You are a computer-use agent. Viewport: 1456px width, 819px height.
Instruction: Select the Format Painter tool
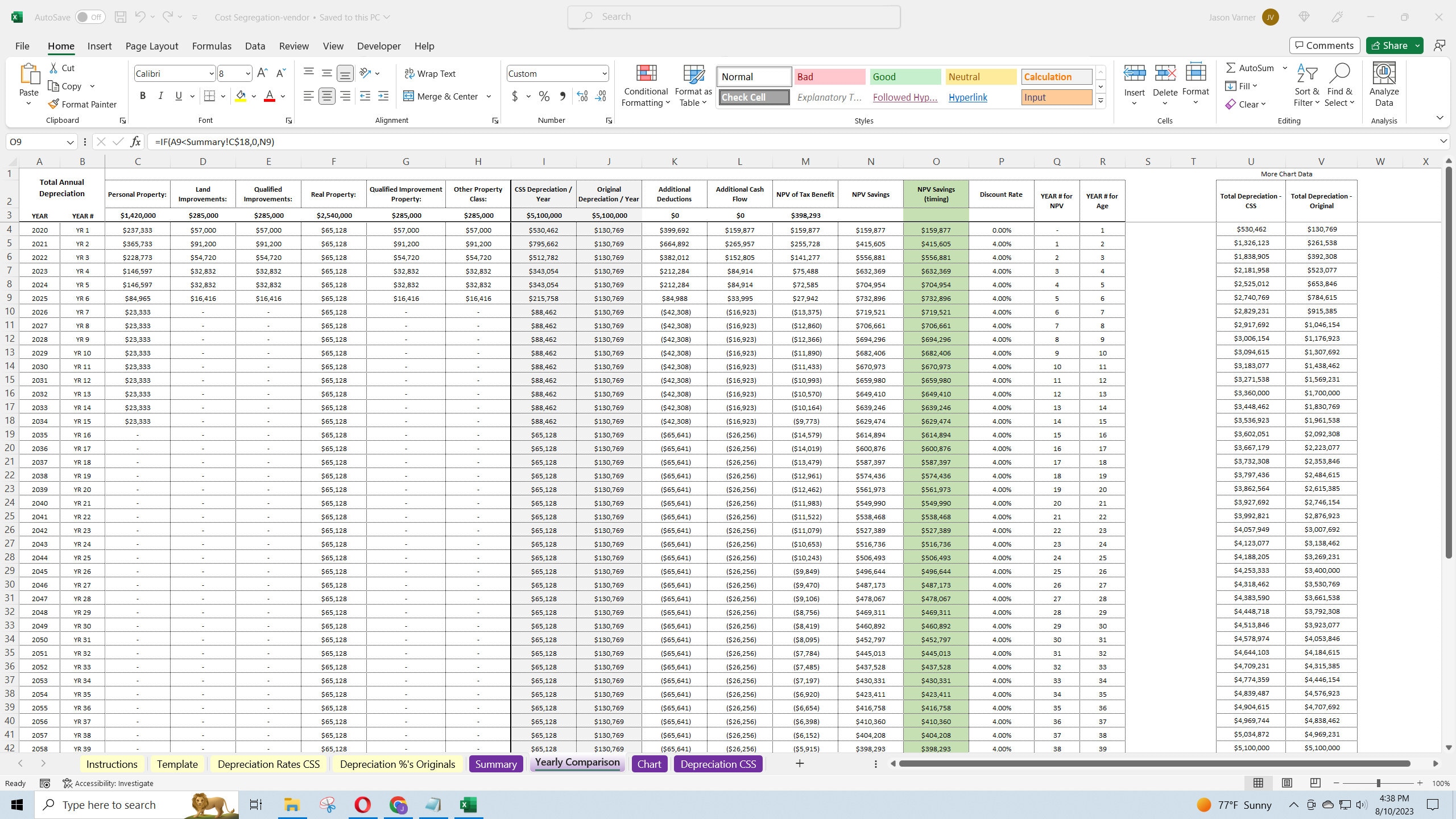83,104
